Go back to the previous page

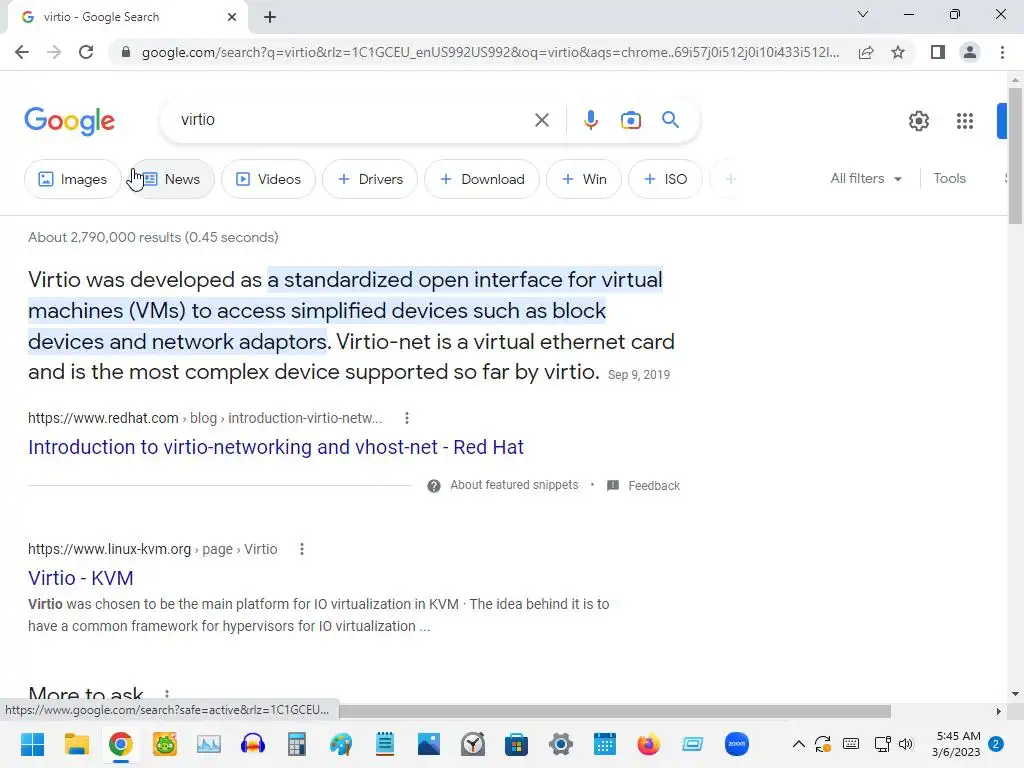(x=22, y=52)
